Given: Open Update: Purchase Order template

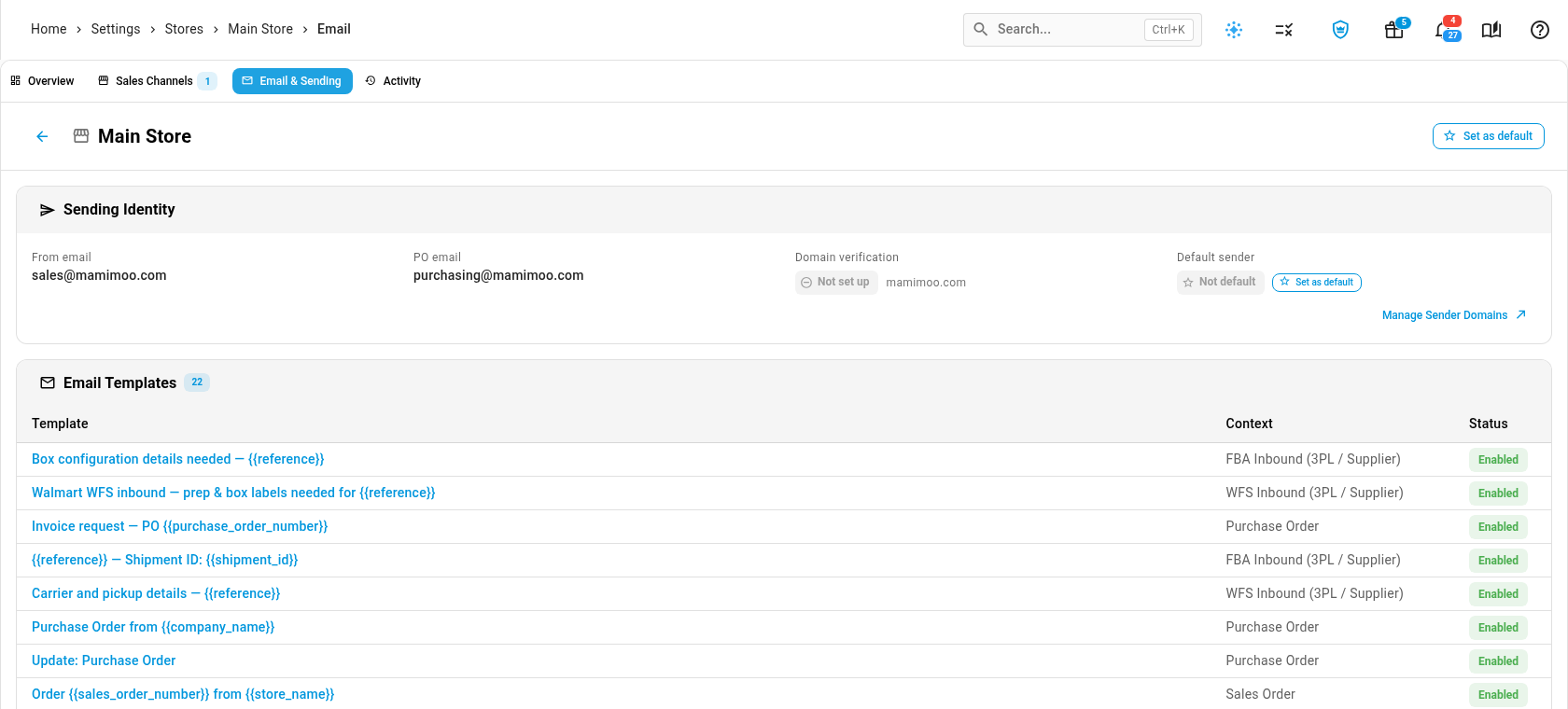Looking at the screenshot, I should [104, 660].
